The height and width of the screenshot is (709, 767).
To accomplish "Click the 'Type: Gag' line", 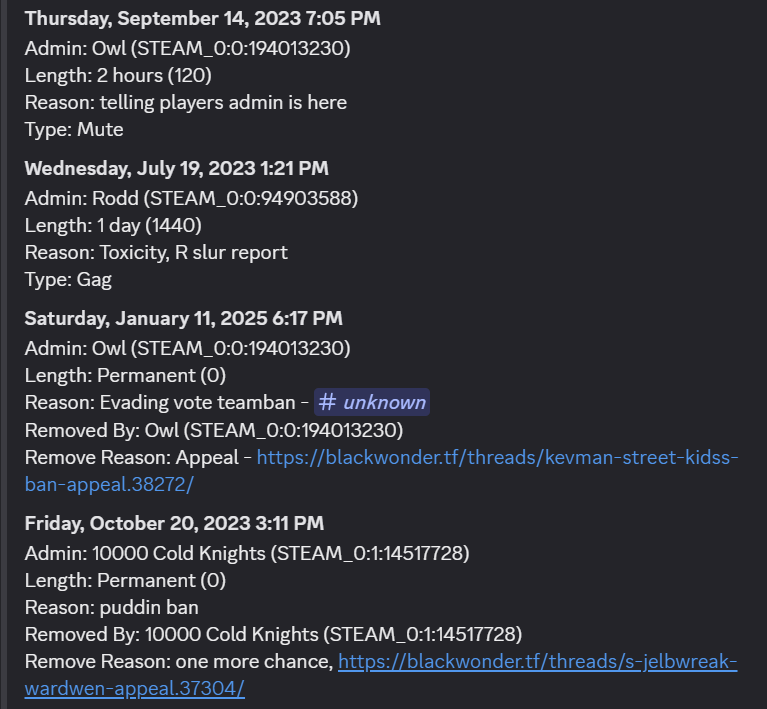I will click(x=68, y=280).
